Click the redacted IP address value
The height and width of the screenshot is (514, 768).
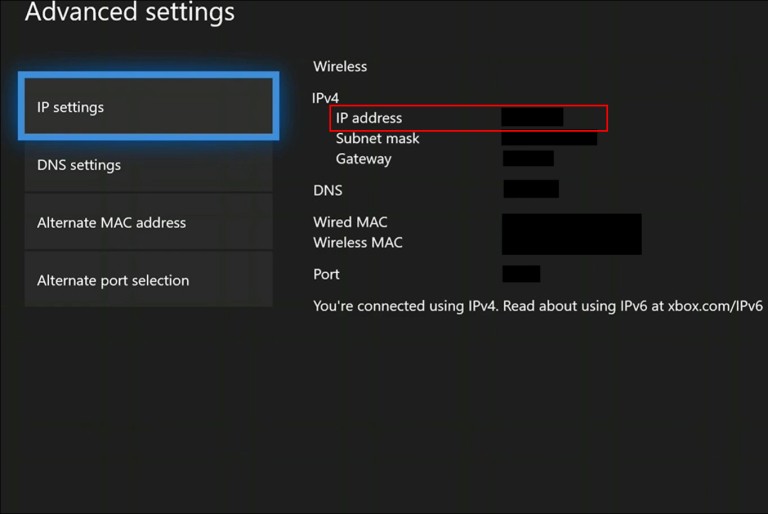pos(532,118)
